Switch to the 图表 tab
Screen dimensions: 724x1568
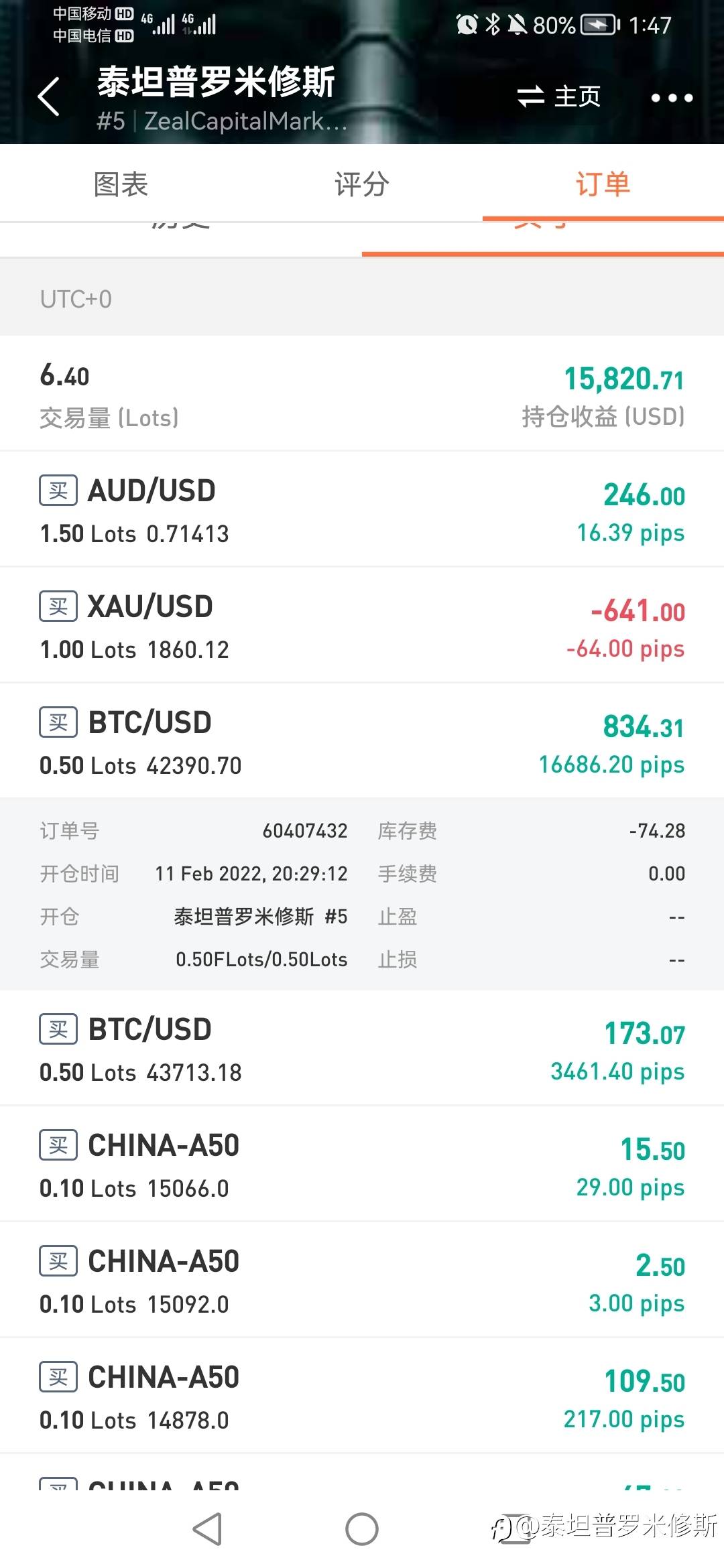coord(121,184)
